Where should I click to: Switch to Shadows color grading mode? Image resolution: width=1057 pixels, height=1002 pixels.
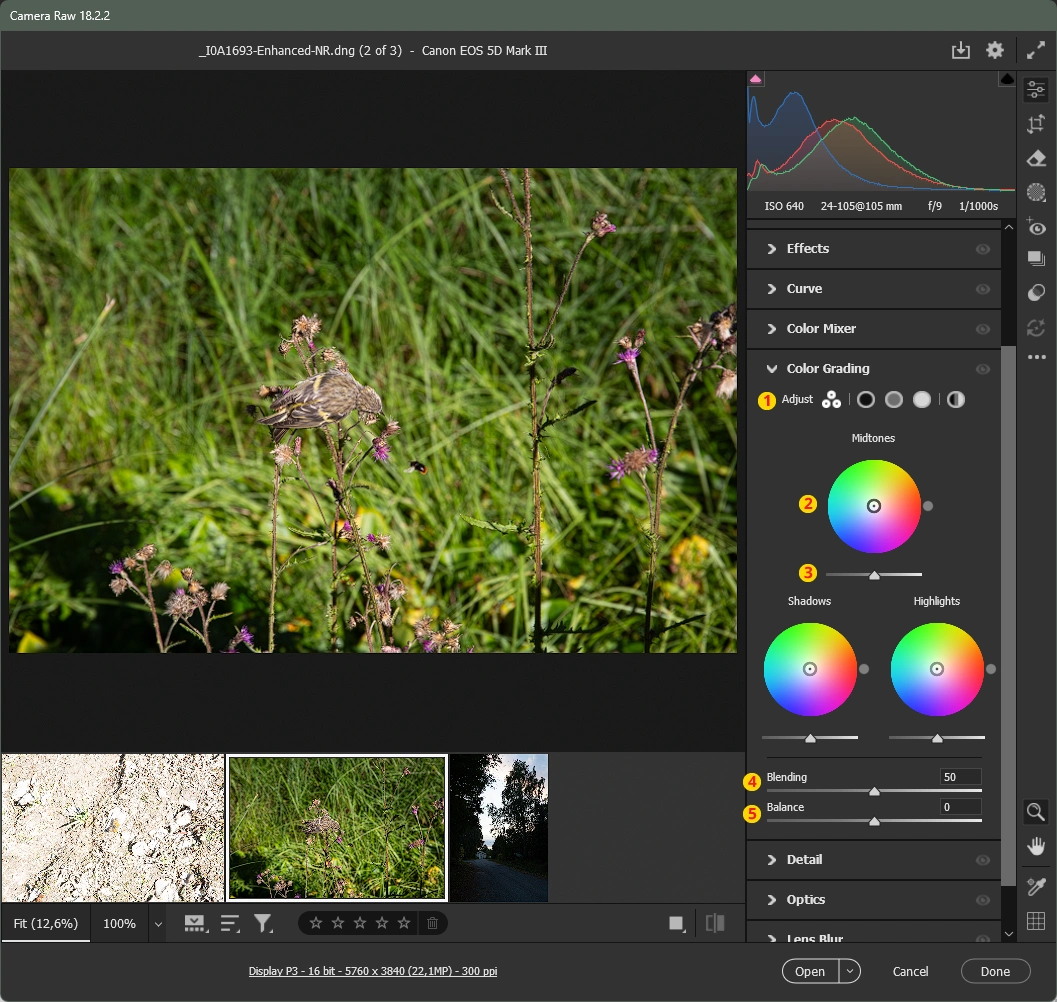click(866, 400)
